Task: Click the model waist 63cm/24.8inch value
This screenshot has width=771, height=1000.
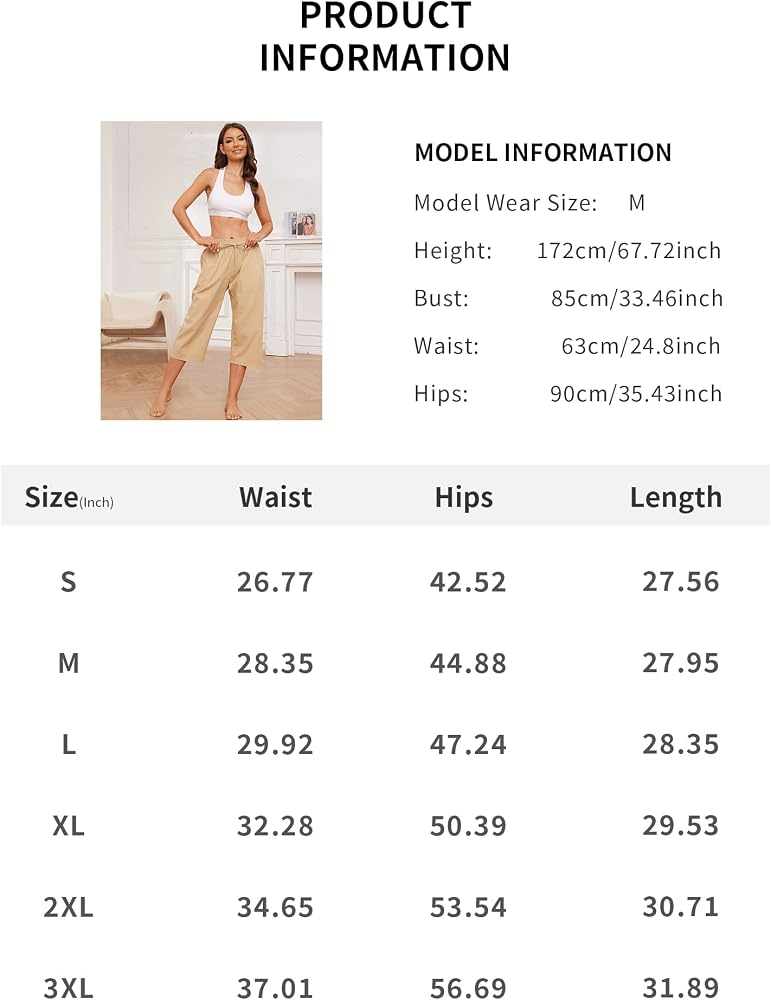Action: point(641,346)
